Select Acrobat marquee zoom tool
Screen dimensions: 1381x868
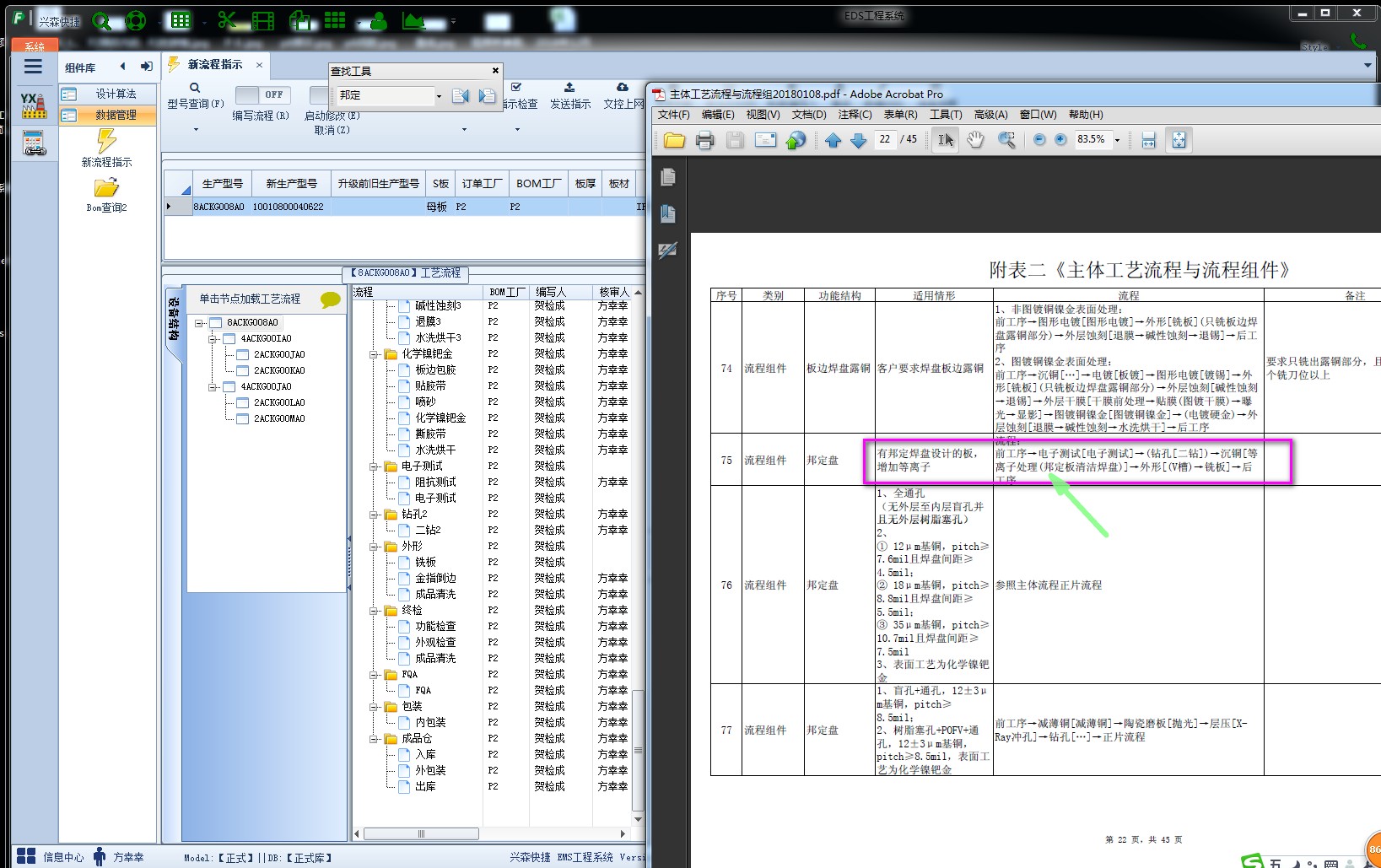pyautogui.click(x=1006, y=140)
